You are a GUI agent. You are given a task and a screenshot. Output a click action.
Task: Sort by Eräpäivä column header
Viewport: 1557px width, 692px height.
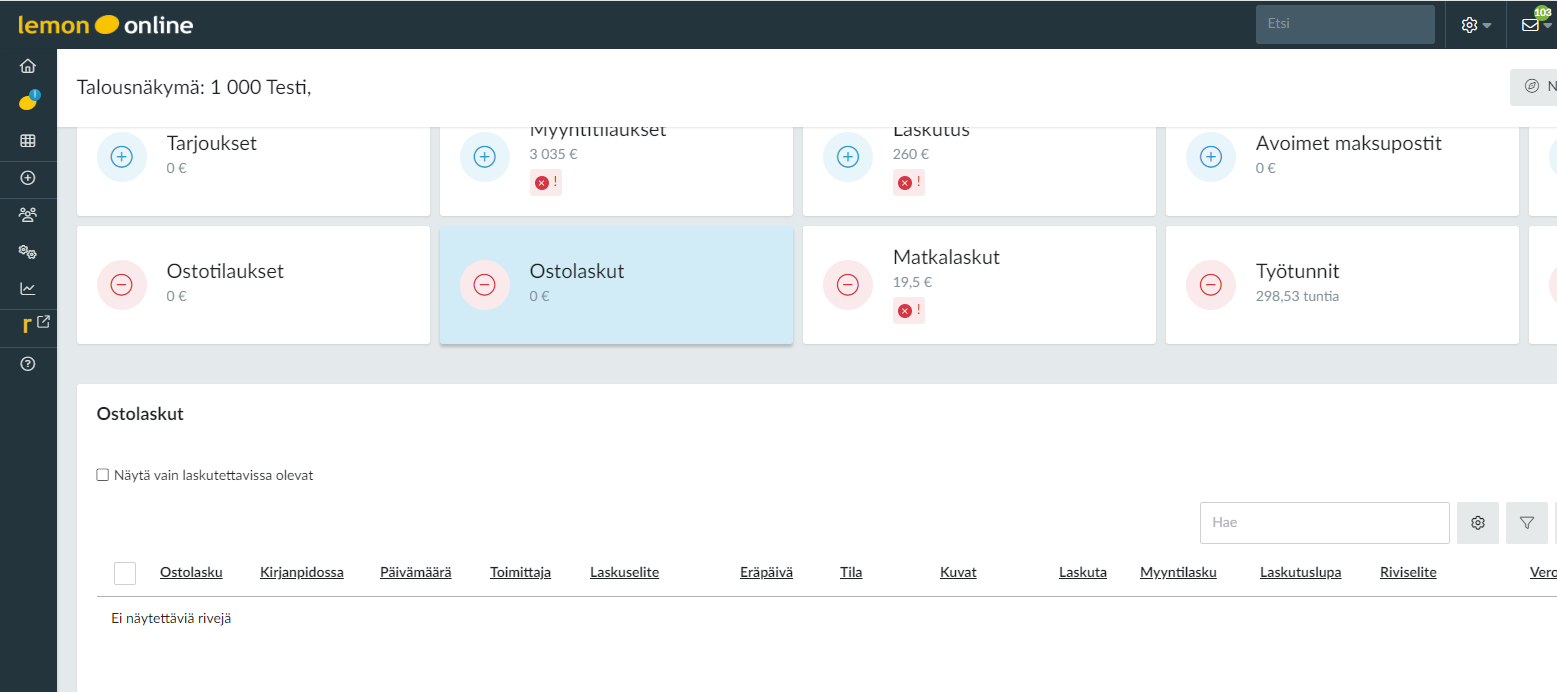coord(766,573)
